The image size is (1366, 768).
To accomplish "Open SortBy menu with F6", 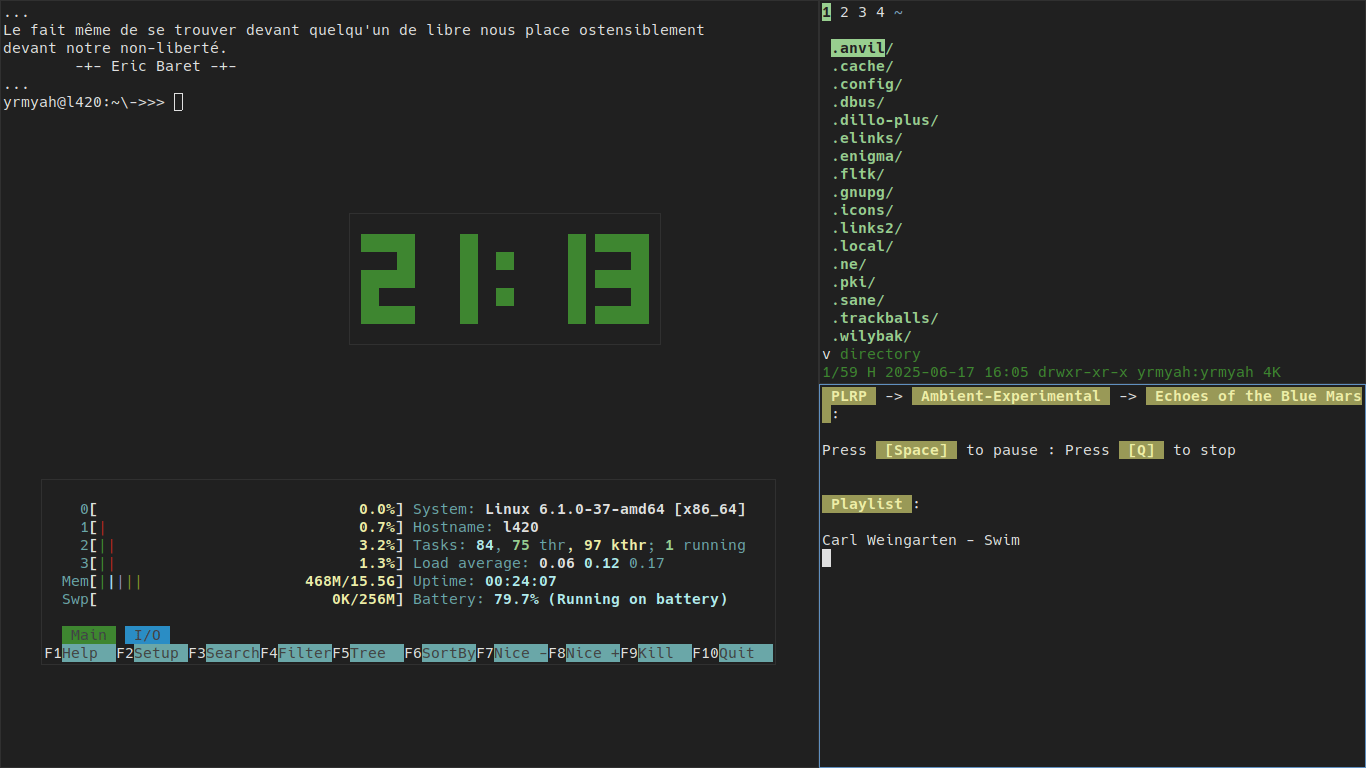I will point(441,653).
